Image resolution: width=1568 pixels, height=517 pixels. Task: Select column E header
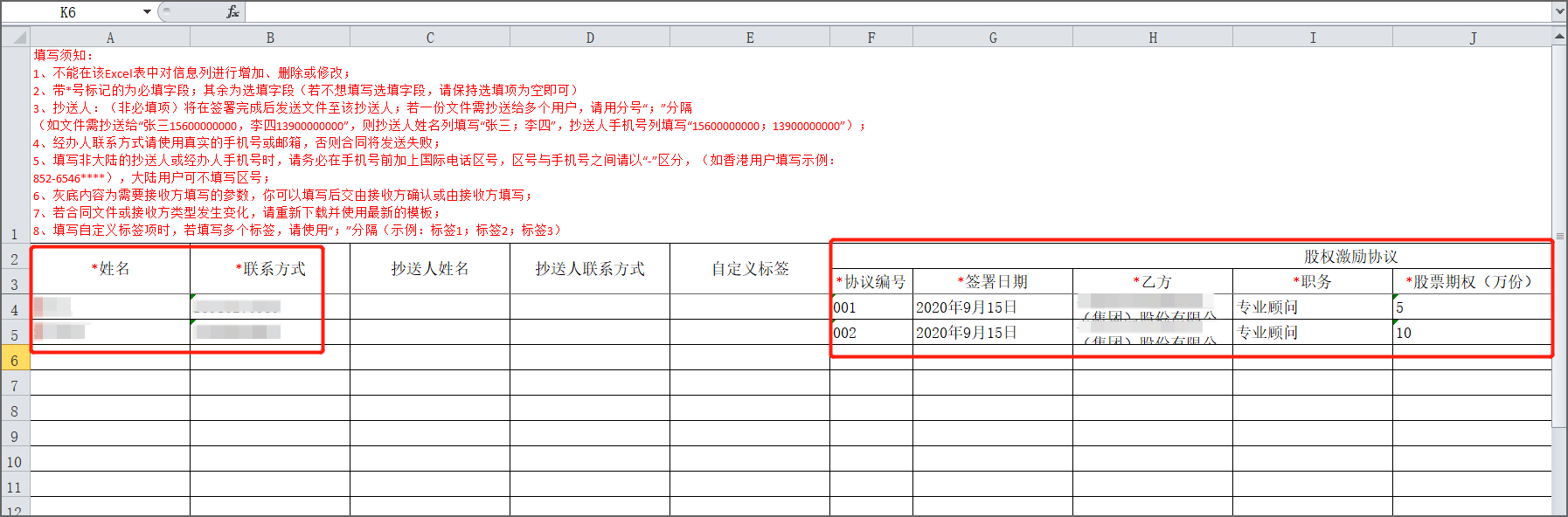(x=750, y=38)
